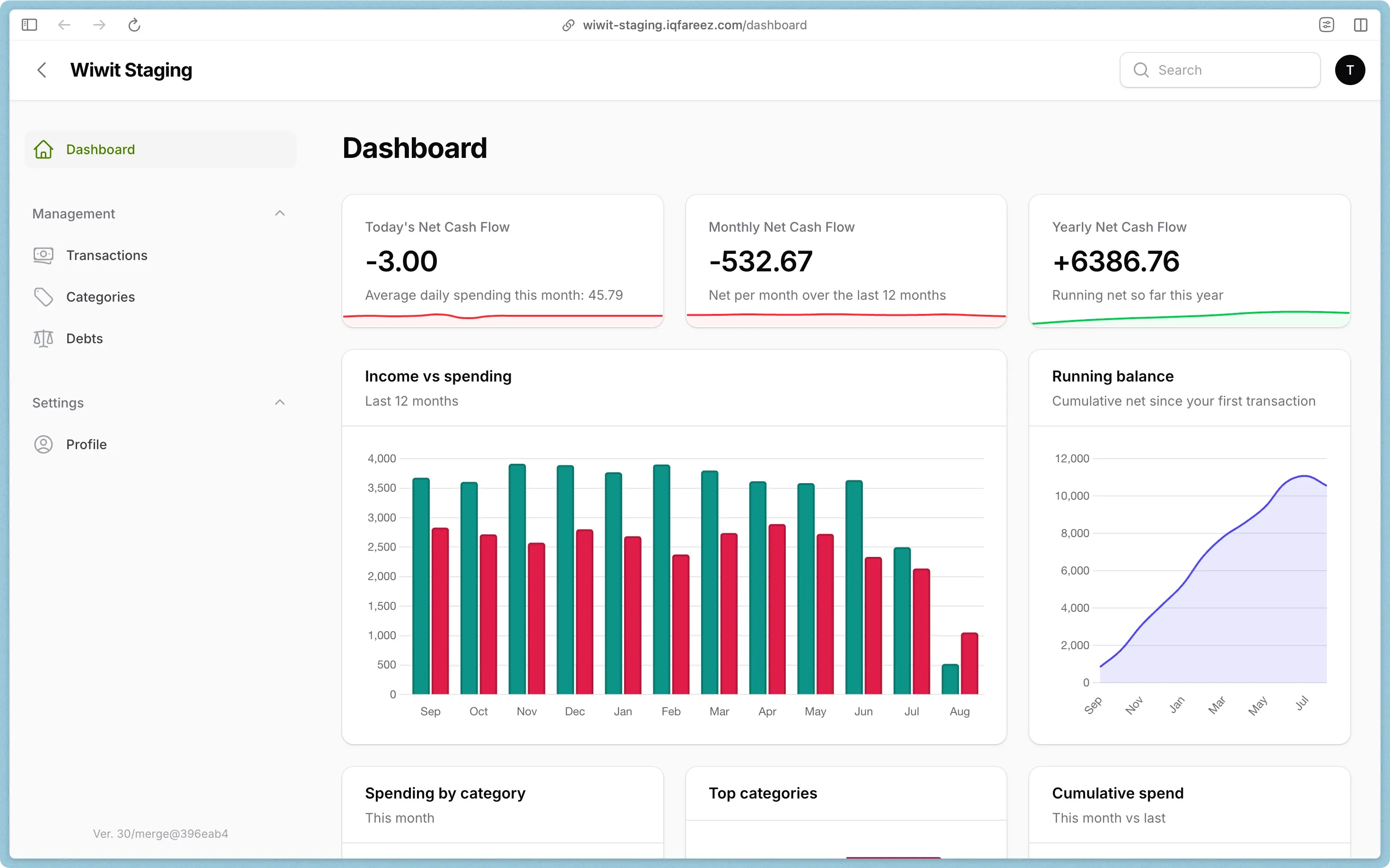Click the Dashboard home icon
The image size is (1390, 868).
pos(43,149)
